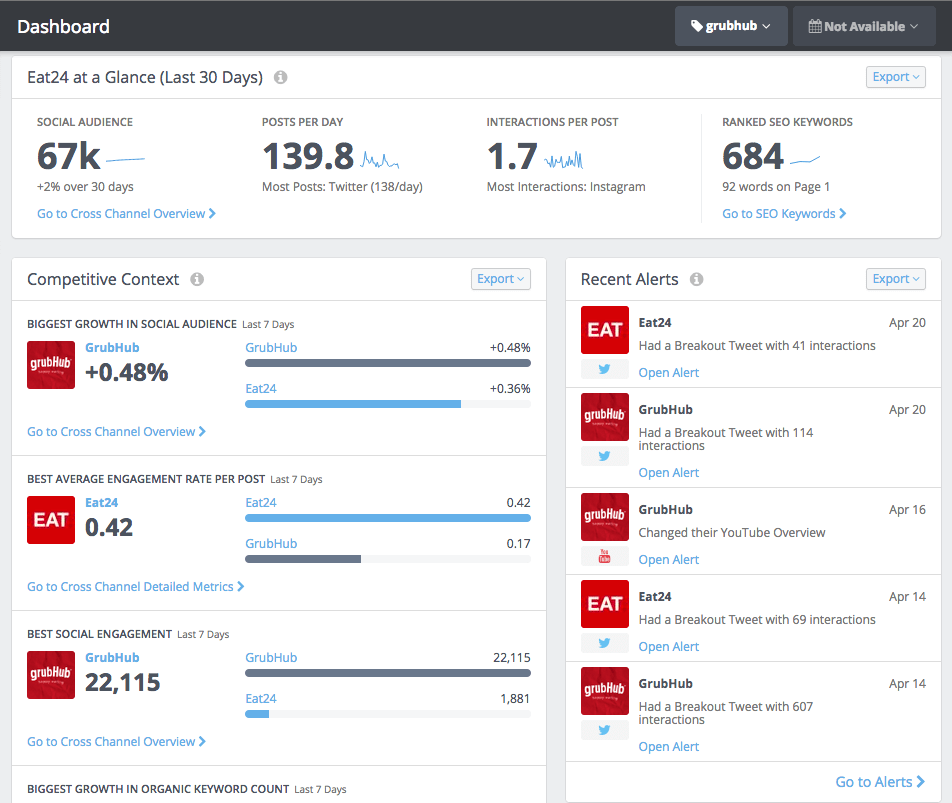Click the Ranked SEO Keywords sparkline chart

point(805,160)
